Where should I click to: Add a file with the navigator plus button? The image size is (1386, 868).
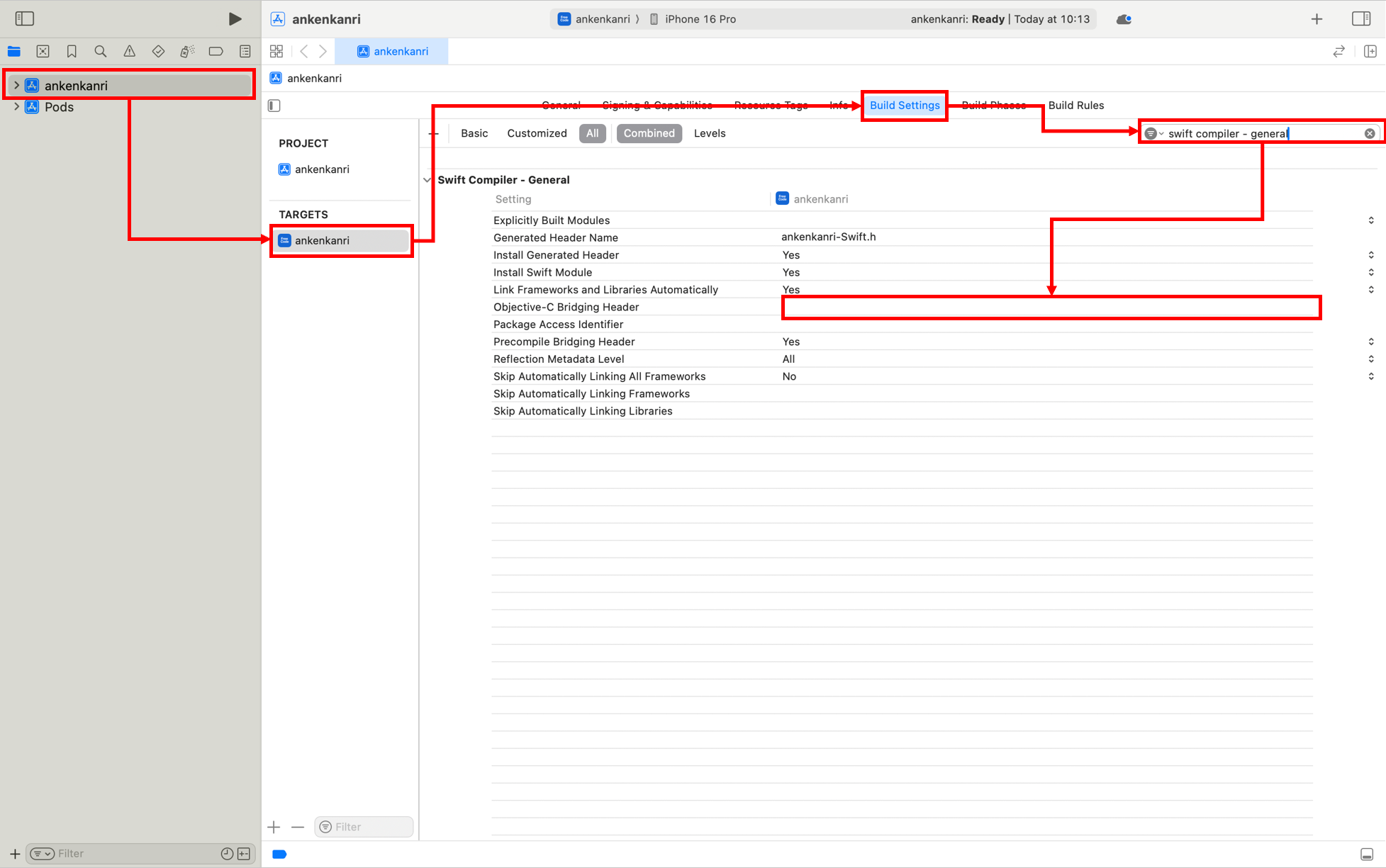(15, 854)
